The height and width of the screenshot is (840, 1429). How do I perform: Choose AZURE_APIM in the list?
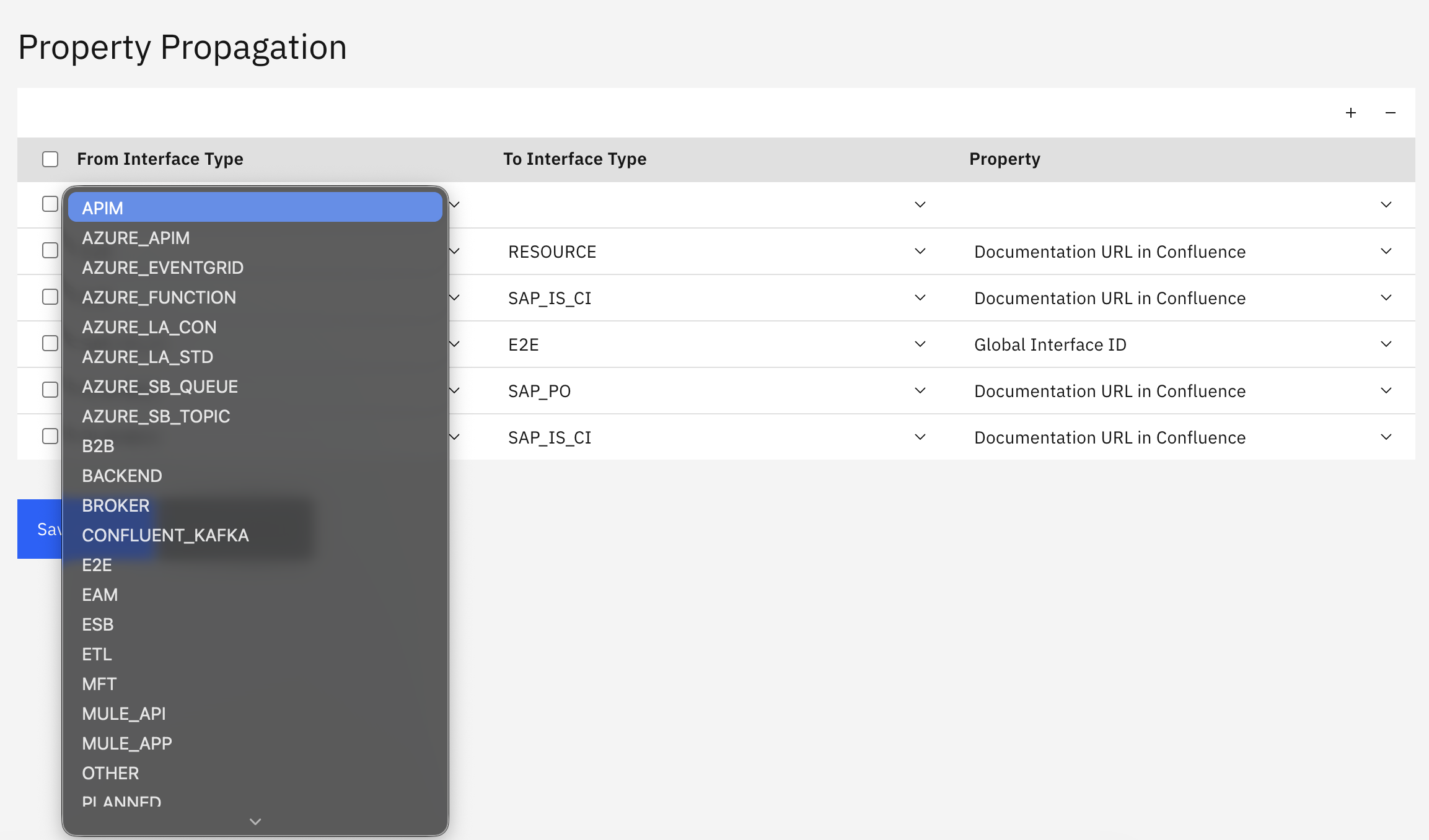tap(255, 237)
